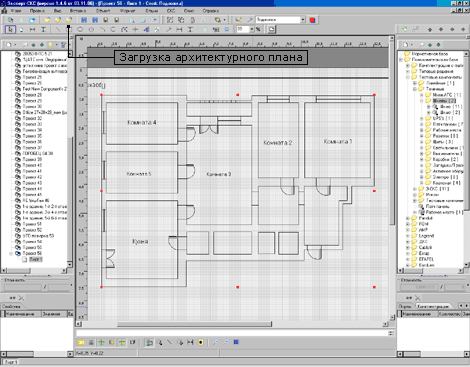Open the Правка menu
Screen dimensions: 470x367
(x=37, y=11)
